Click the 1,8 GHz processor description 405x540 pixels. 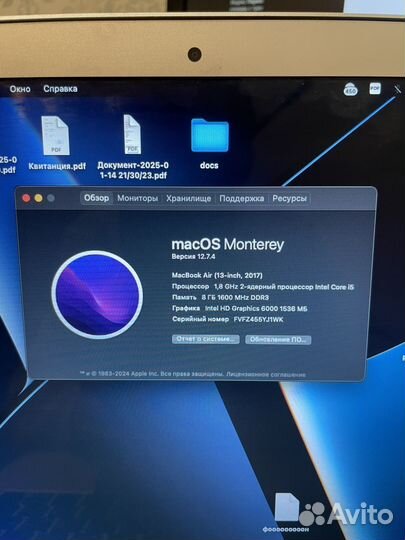pos(284,287)
